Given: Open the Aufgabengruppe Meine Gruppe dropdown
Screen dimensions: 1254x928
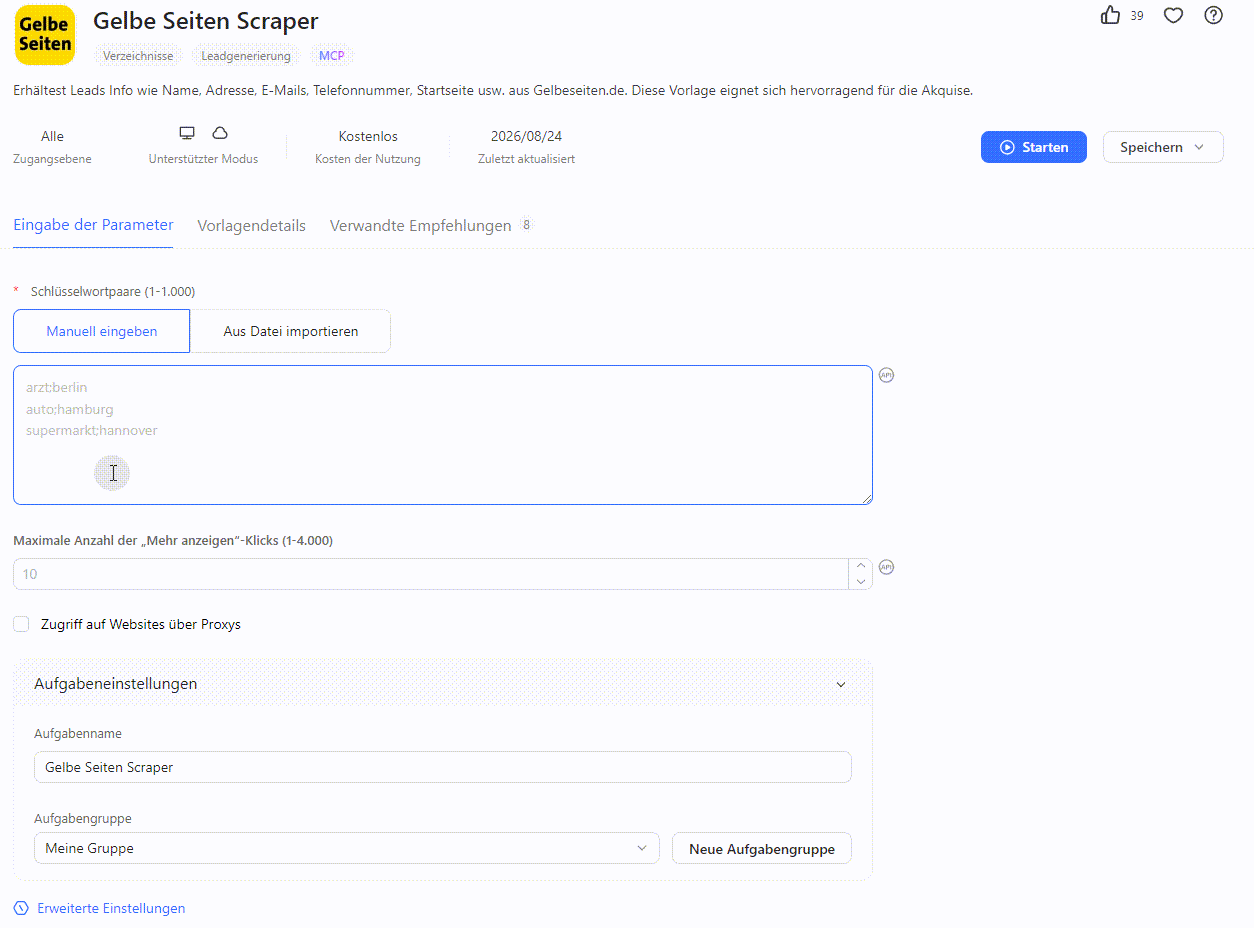Looking at the screenshot, I should pyautogui.click(x=347, y=848).
